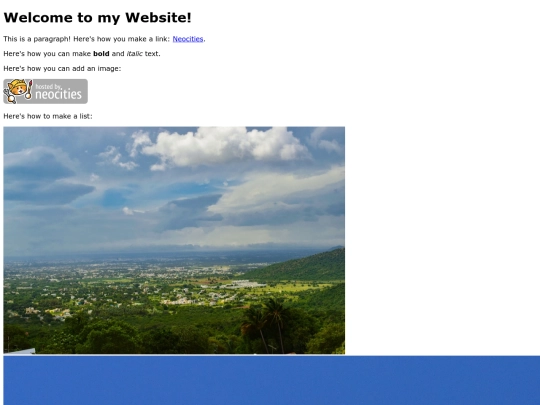The image size is (540, 405).
Task: Click the cat mascot in the badge
Action: click(x=18, y=88)
